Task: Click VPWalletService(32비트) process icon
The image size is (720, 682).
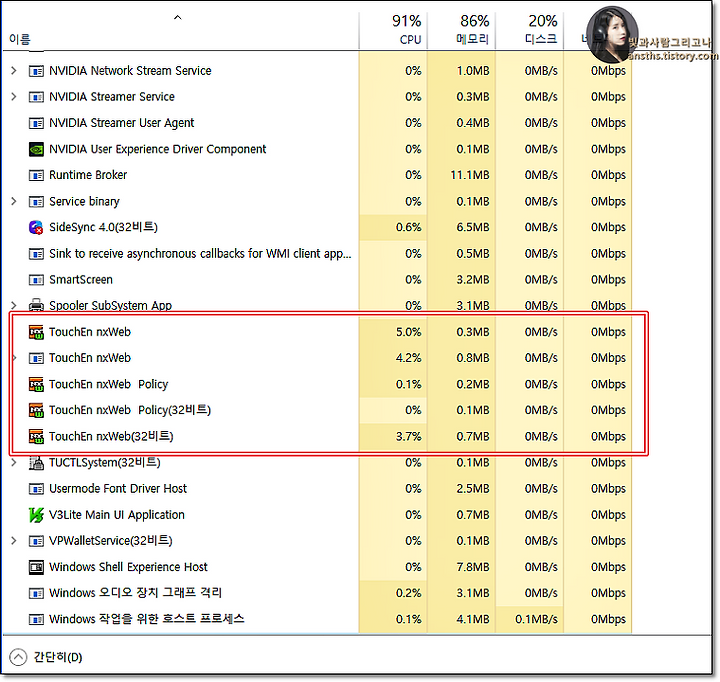Action: pyautogui.click(x=36, y=541)
